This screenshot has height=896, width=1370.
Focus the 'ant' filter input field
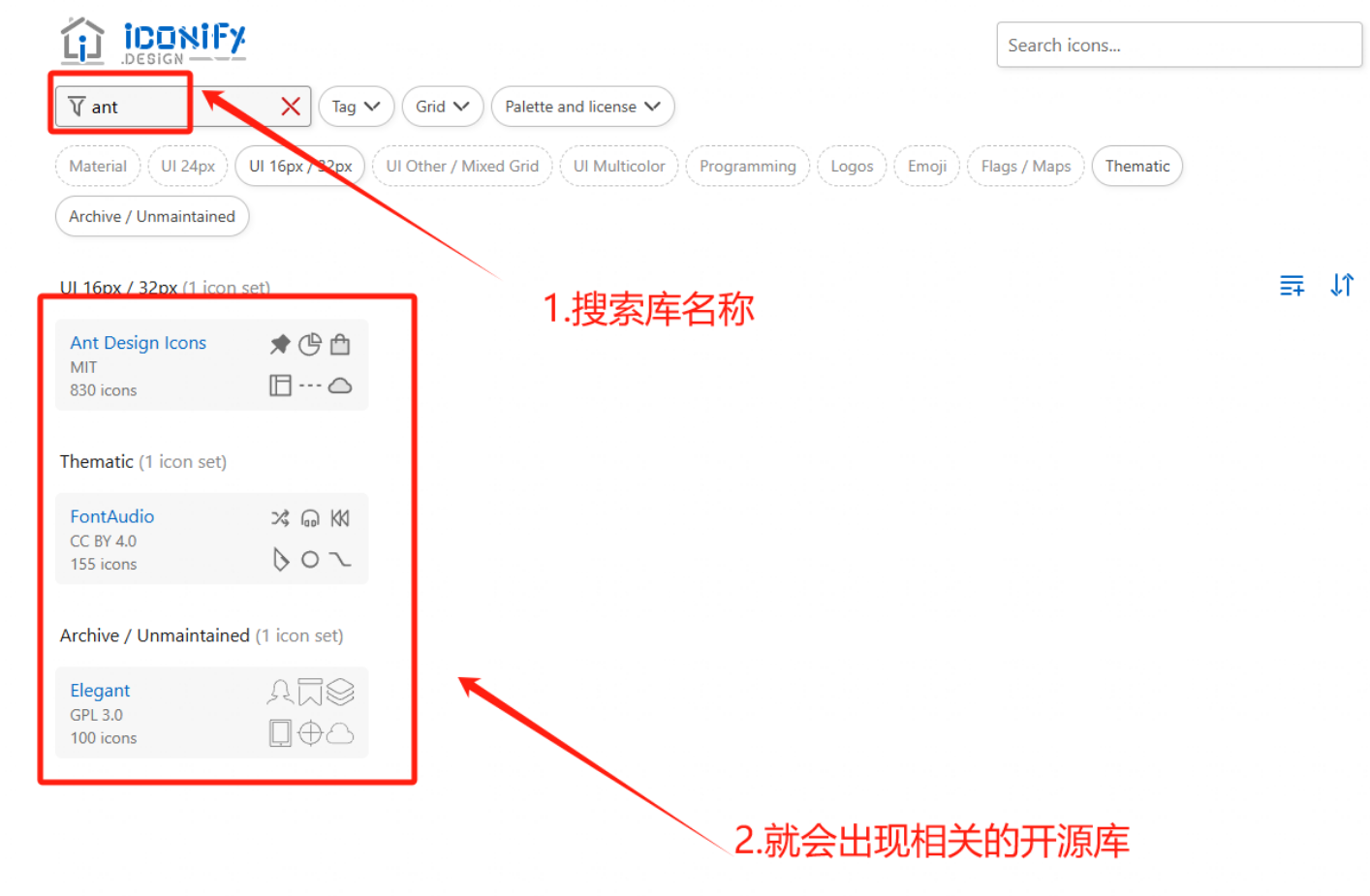click(x=183, y=107)
